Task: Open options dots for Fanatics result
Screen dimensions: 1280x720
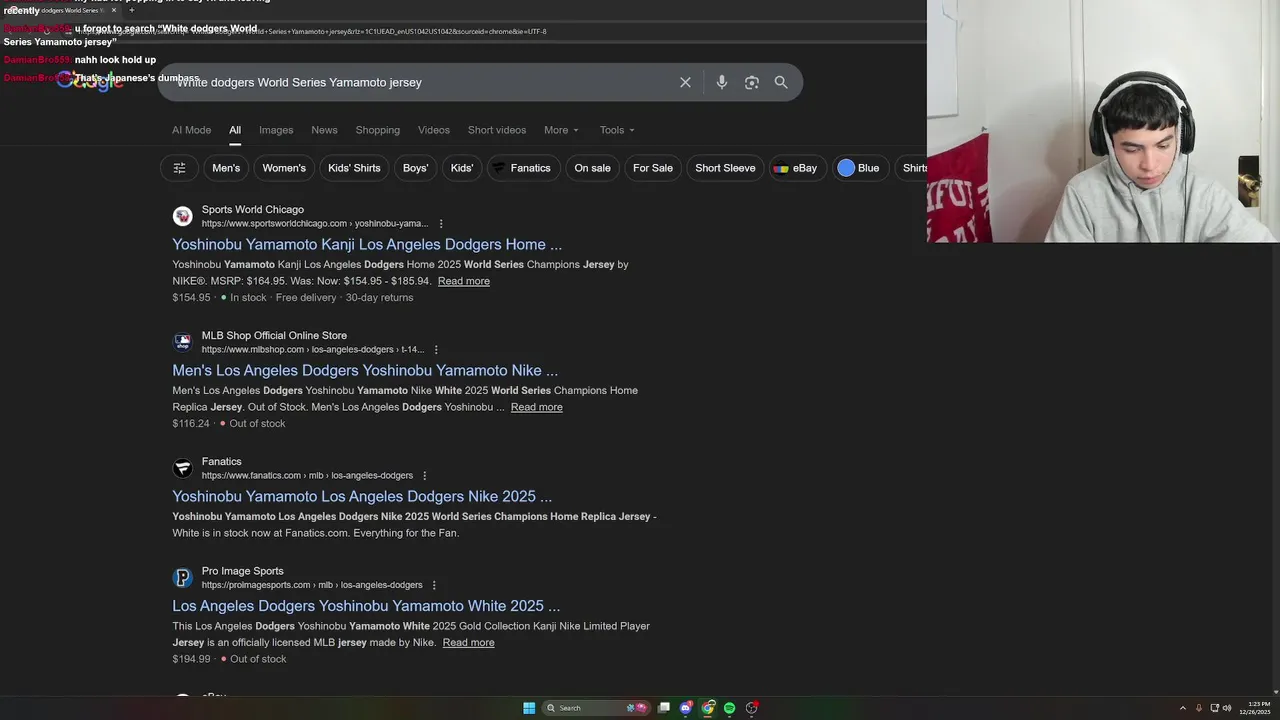Action: tap(424, 476)
